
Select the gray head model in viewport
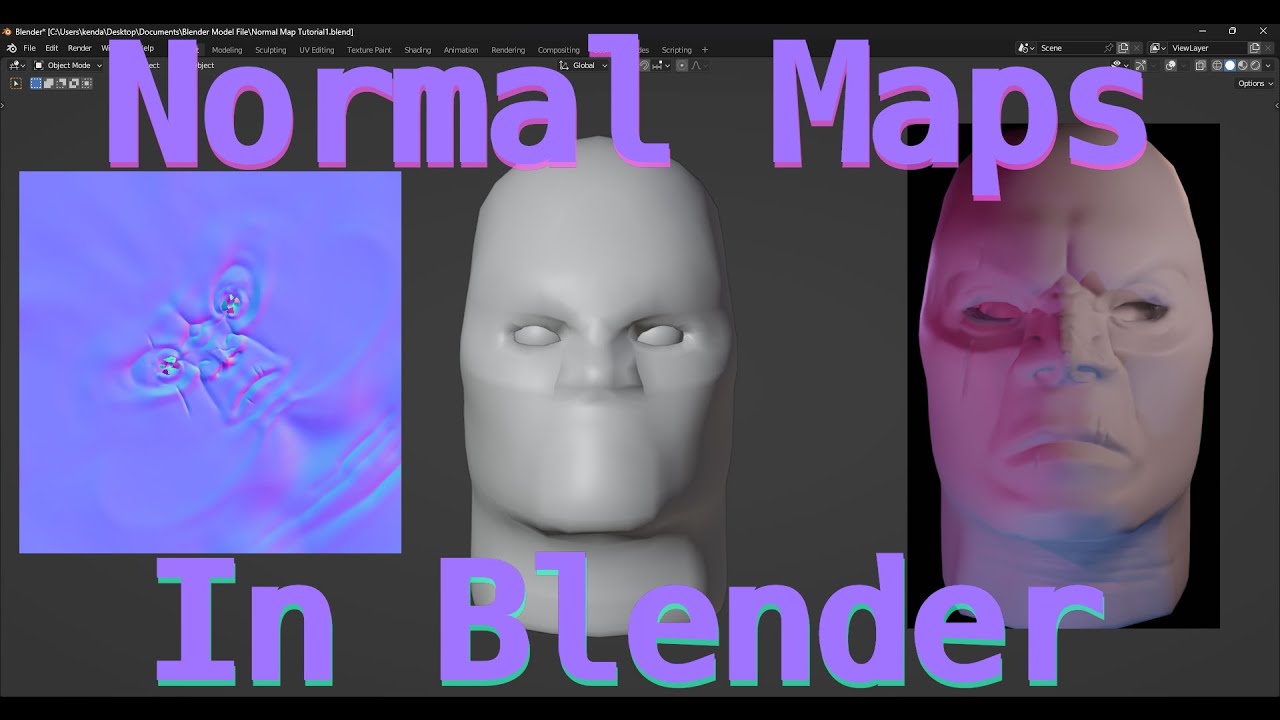pos(597,385)
